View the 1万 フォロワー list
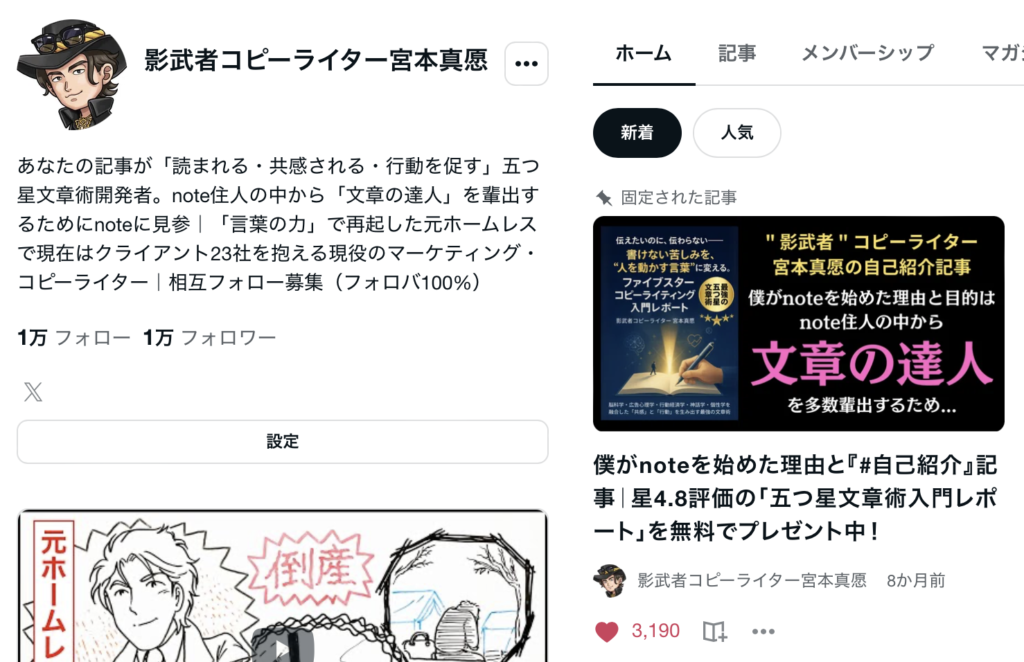Viewport: 1024px width, 662px height. point(210,338)
